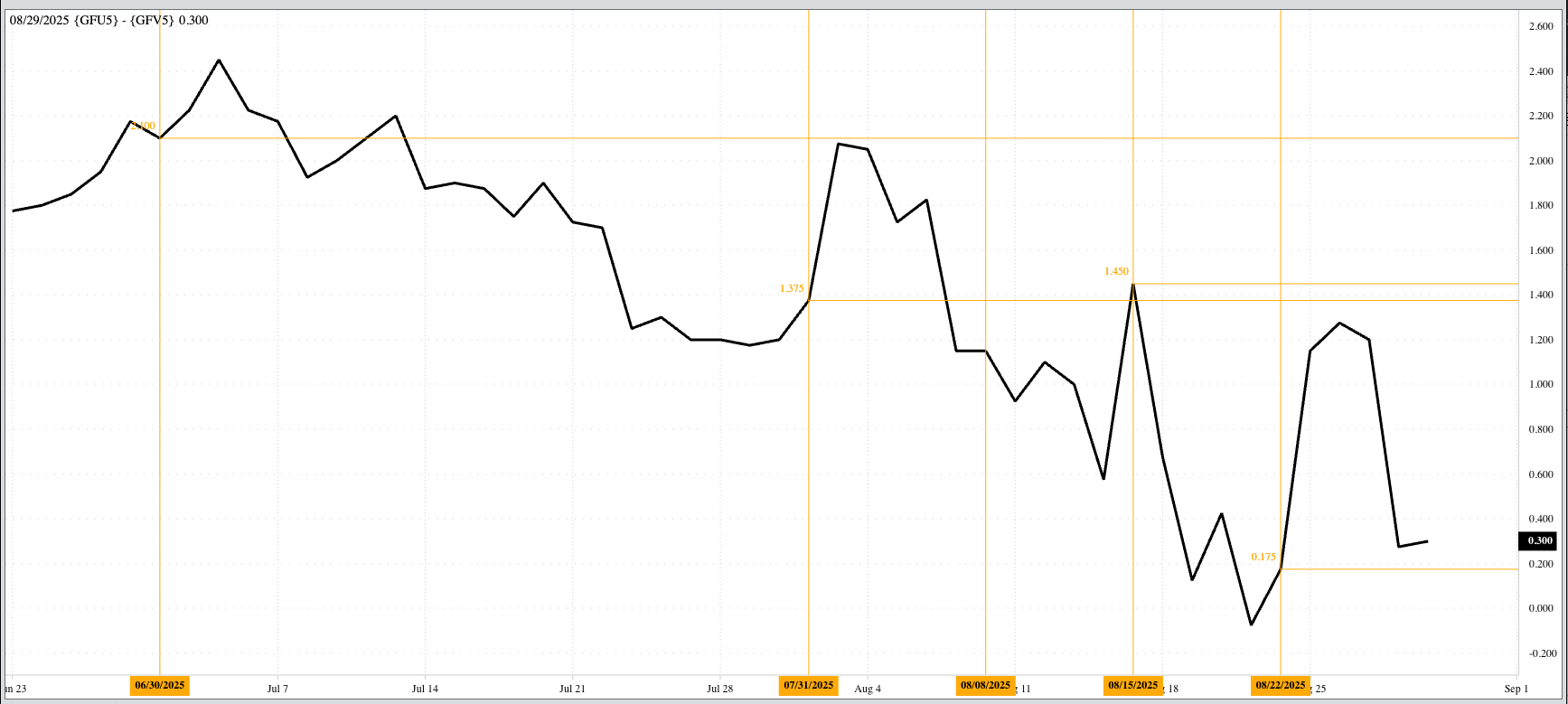This screenshot has width=1568, height=704.
Task: Click the Jul 14 date axis label
Action: point(425,689)
